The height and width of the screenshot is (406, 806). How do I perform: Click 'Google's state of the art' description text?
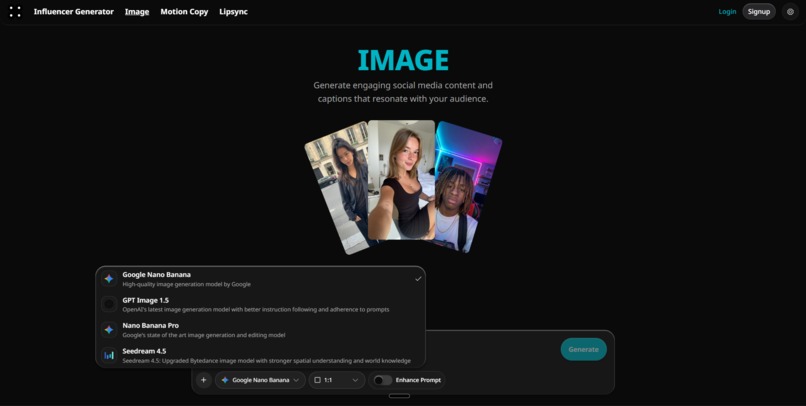(x=204, y=335)
